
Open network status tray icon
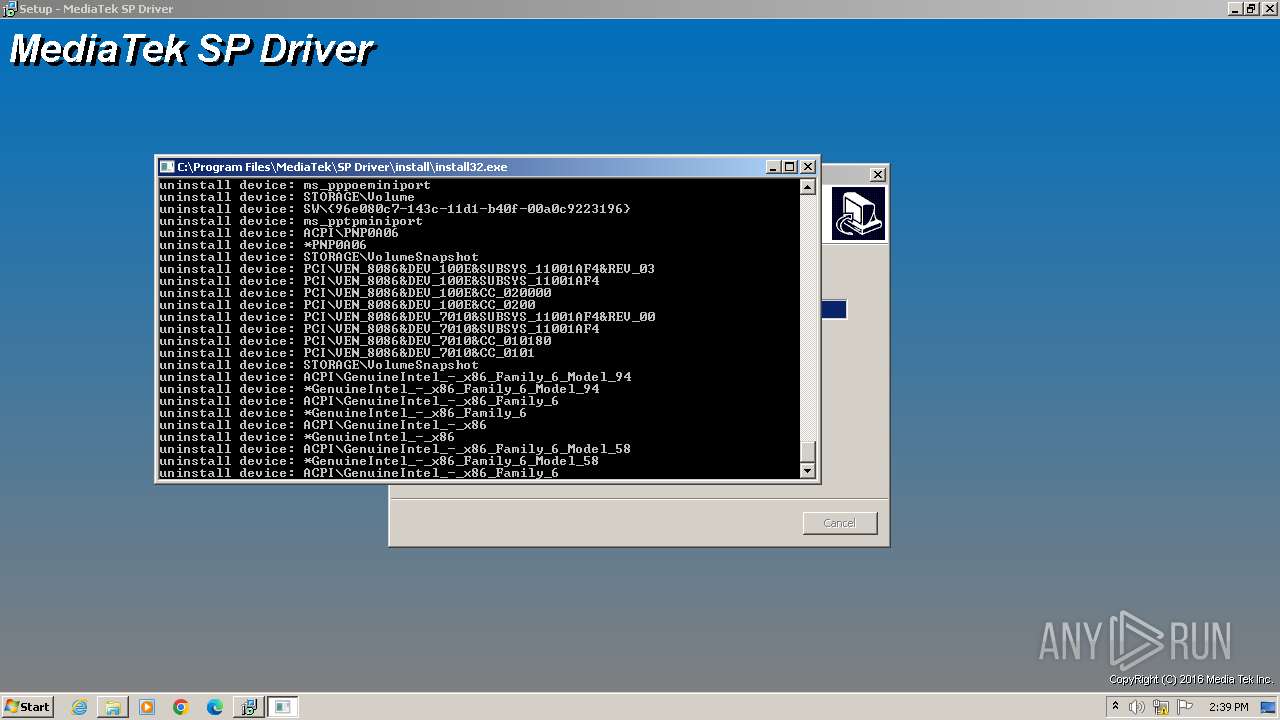(1161, 707)
